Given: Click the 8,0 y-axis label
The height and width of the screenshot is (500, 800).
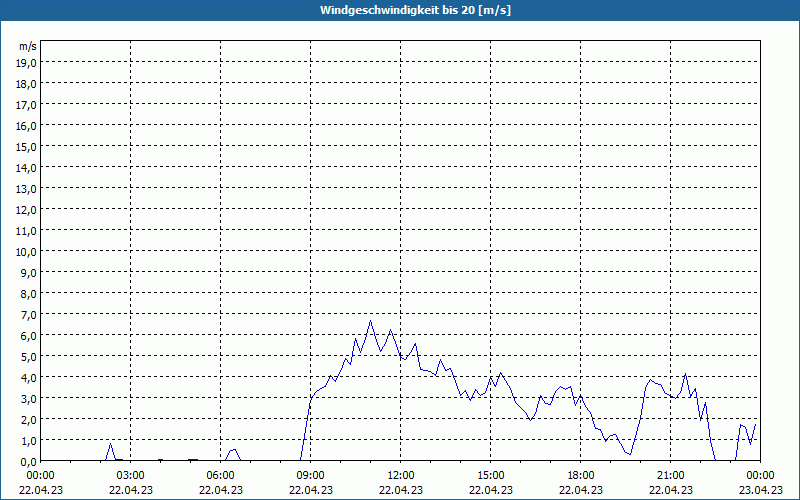Looking at the screenshot, I should click(x=29, y=294).
